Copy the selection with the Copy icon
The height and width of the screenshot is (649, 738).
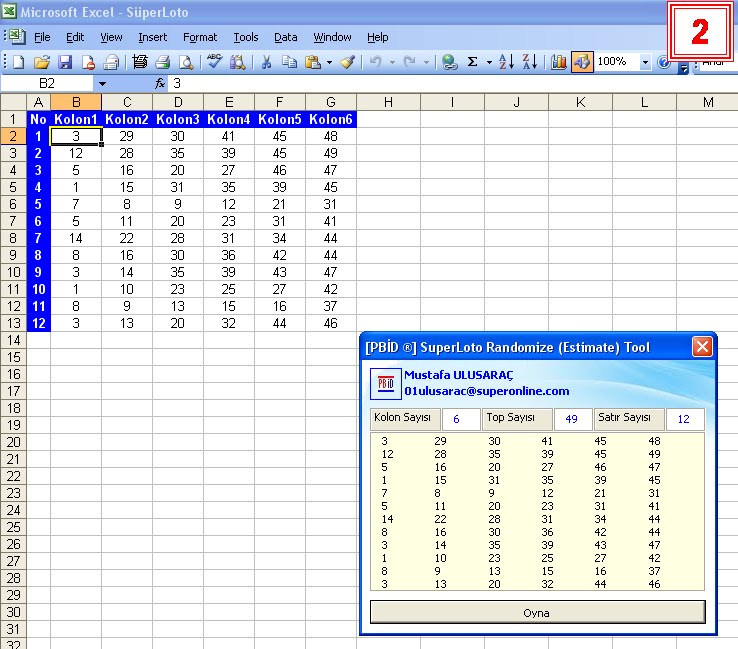click(289, 62)
